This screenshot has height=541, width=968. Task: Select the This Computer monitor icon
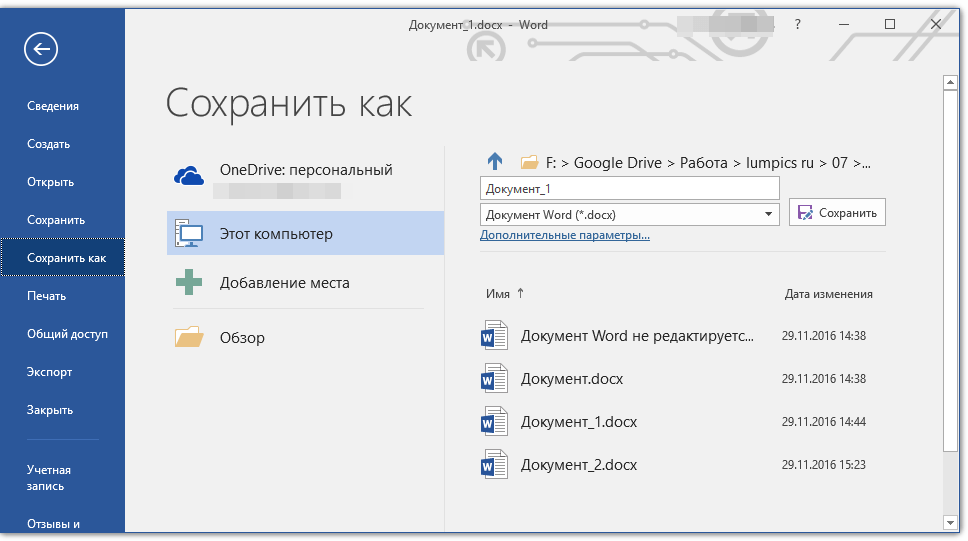pos(189,234)
